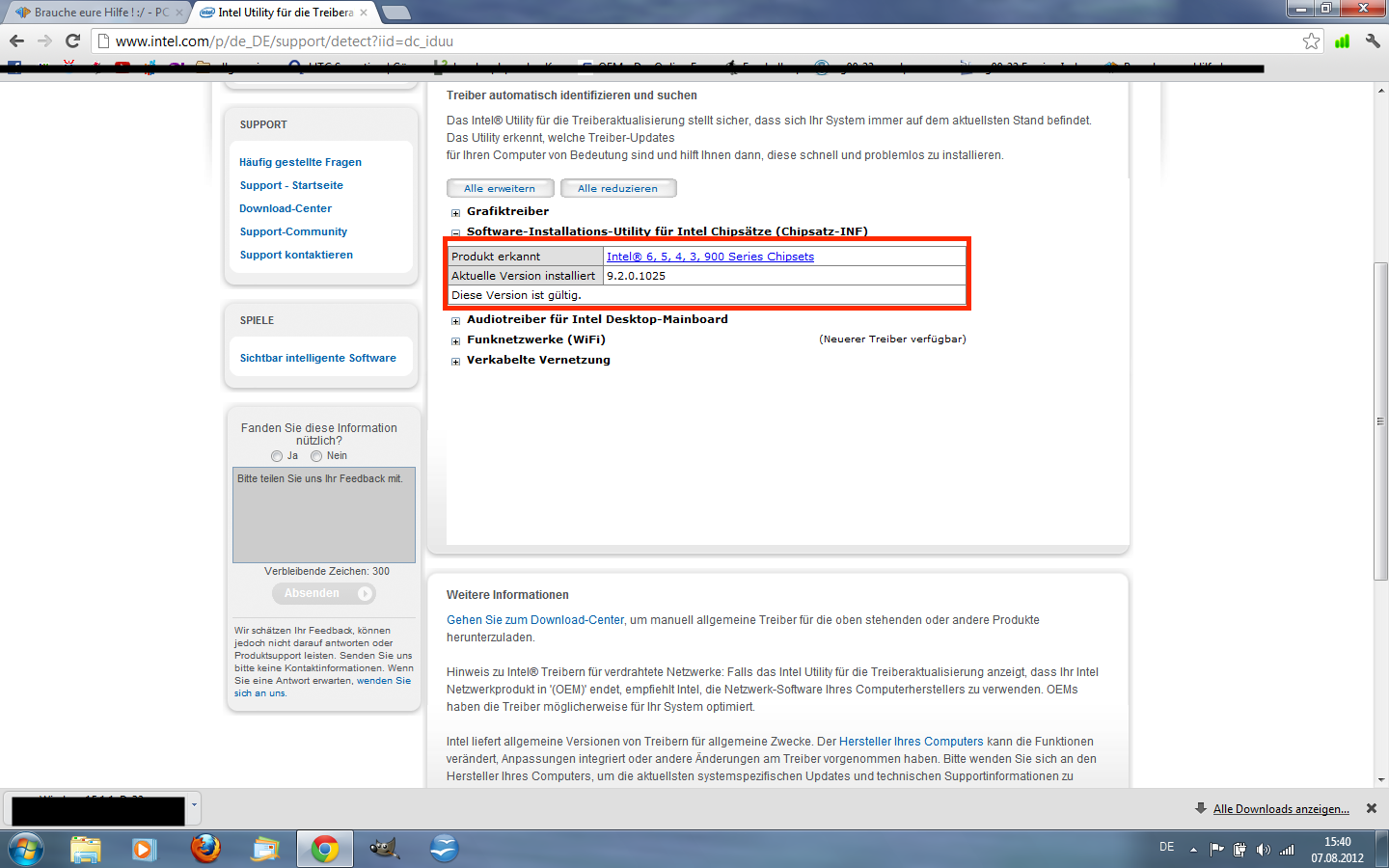Screen dimensions: 1389x868
Task: Click 'Diese Version ist gültig.' text
Action: tap(516, 295)
